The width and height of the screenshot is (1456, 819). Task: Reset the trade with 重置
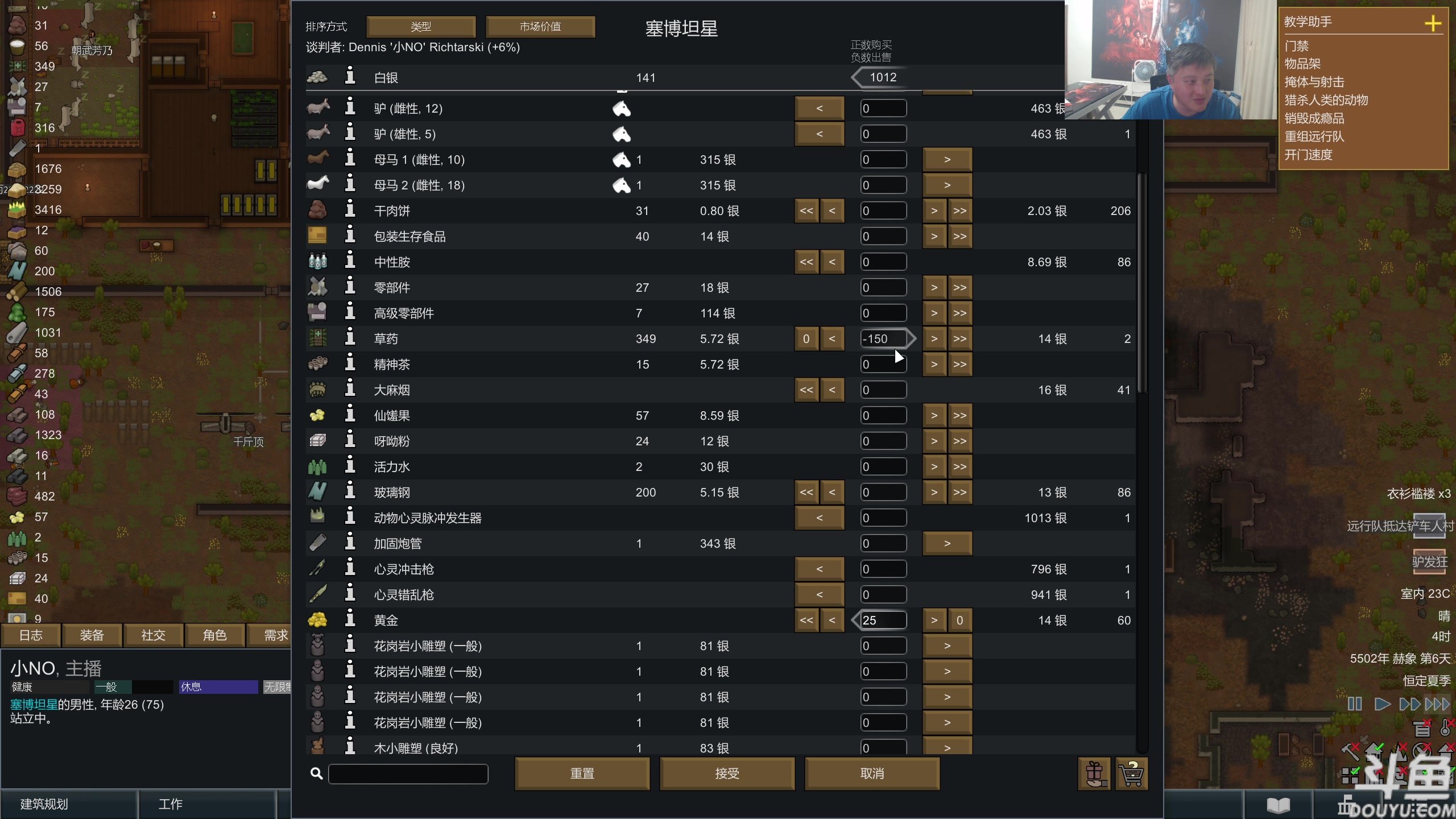coord(582,773)
